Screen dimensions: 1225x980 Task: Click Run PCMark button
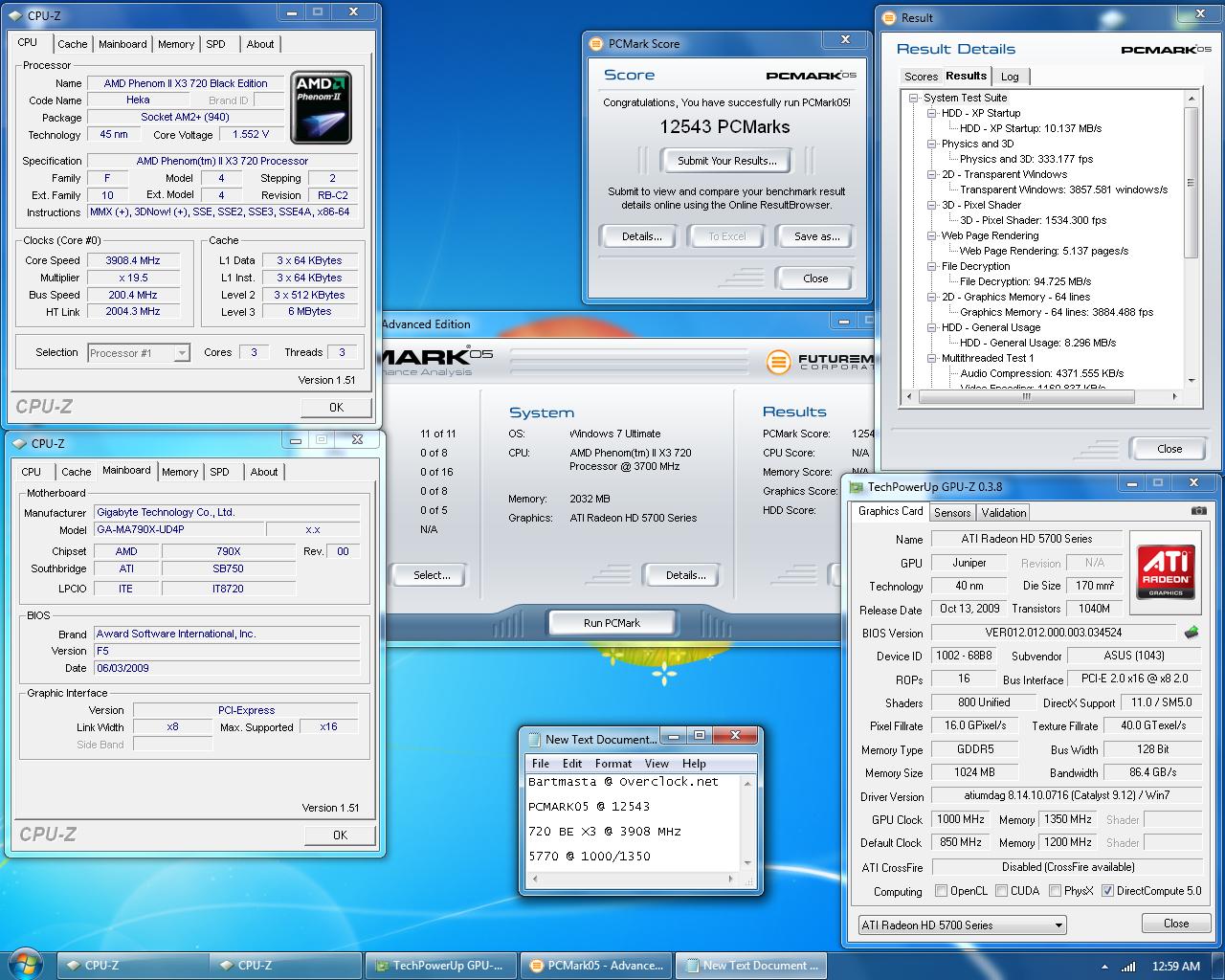pyautogui.click(x=612, y=623)
